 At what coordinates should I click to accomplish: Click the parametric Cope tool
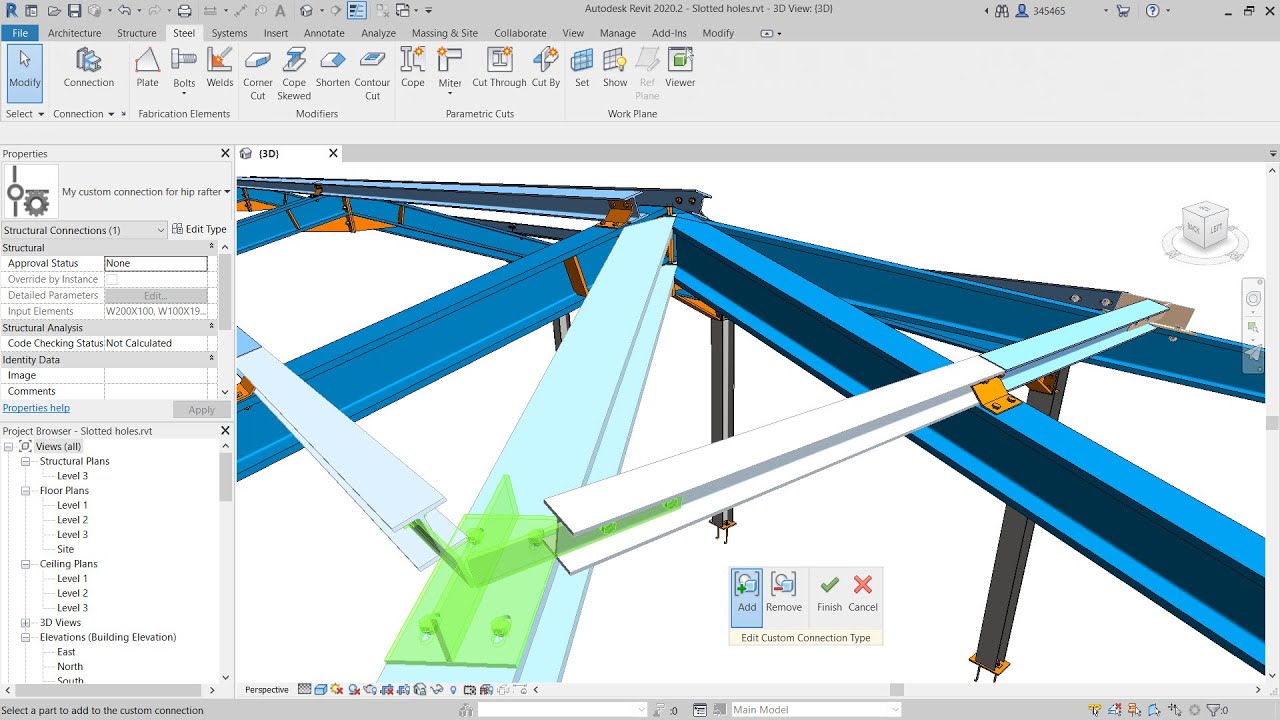[413, 68]
